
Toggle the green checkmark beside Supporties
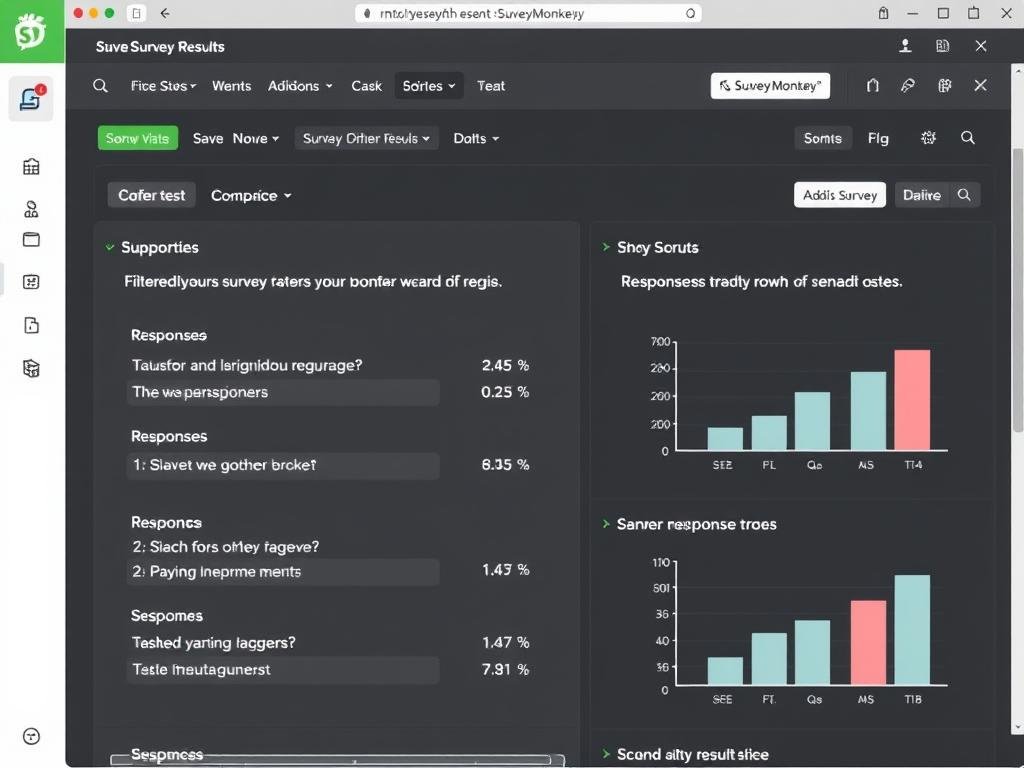(108, 247)
